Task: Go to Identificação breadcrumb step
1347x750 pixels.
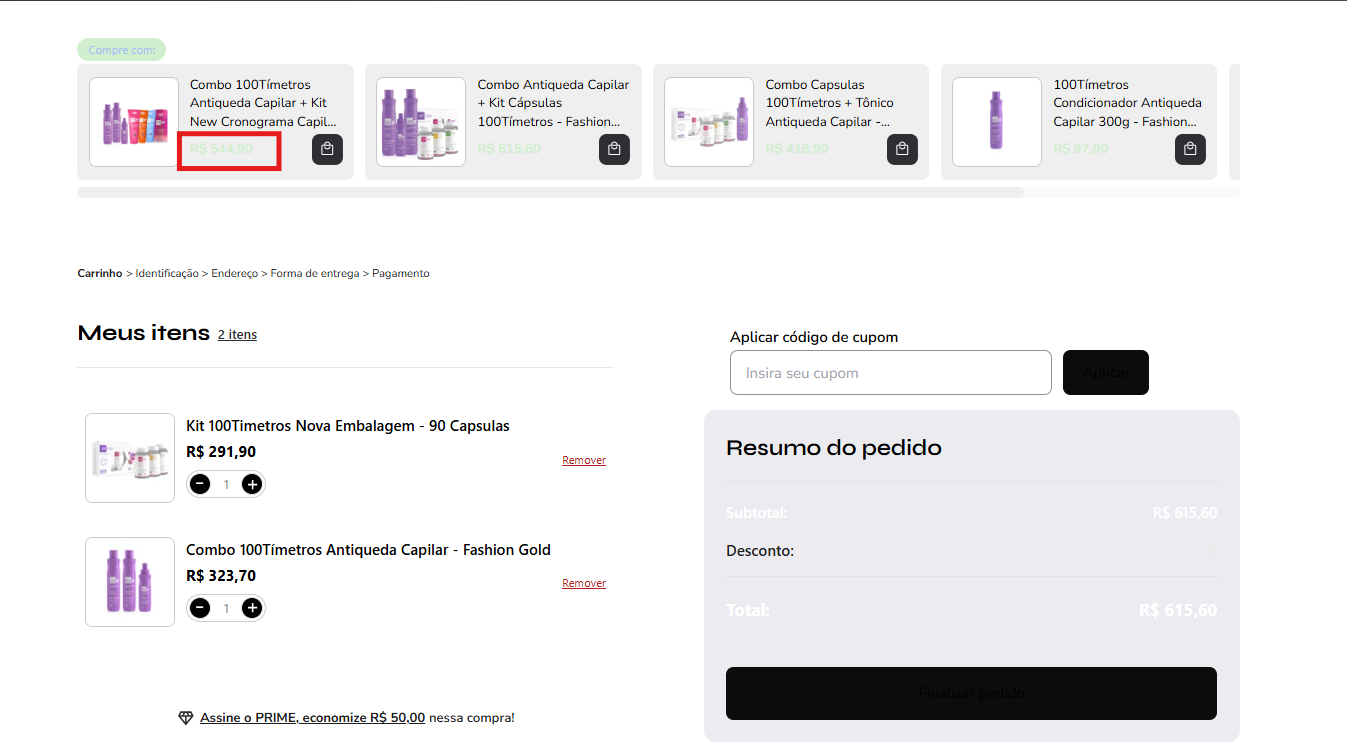Action: coord(167,273)
